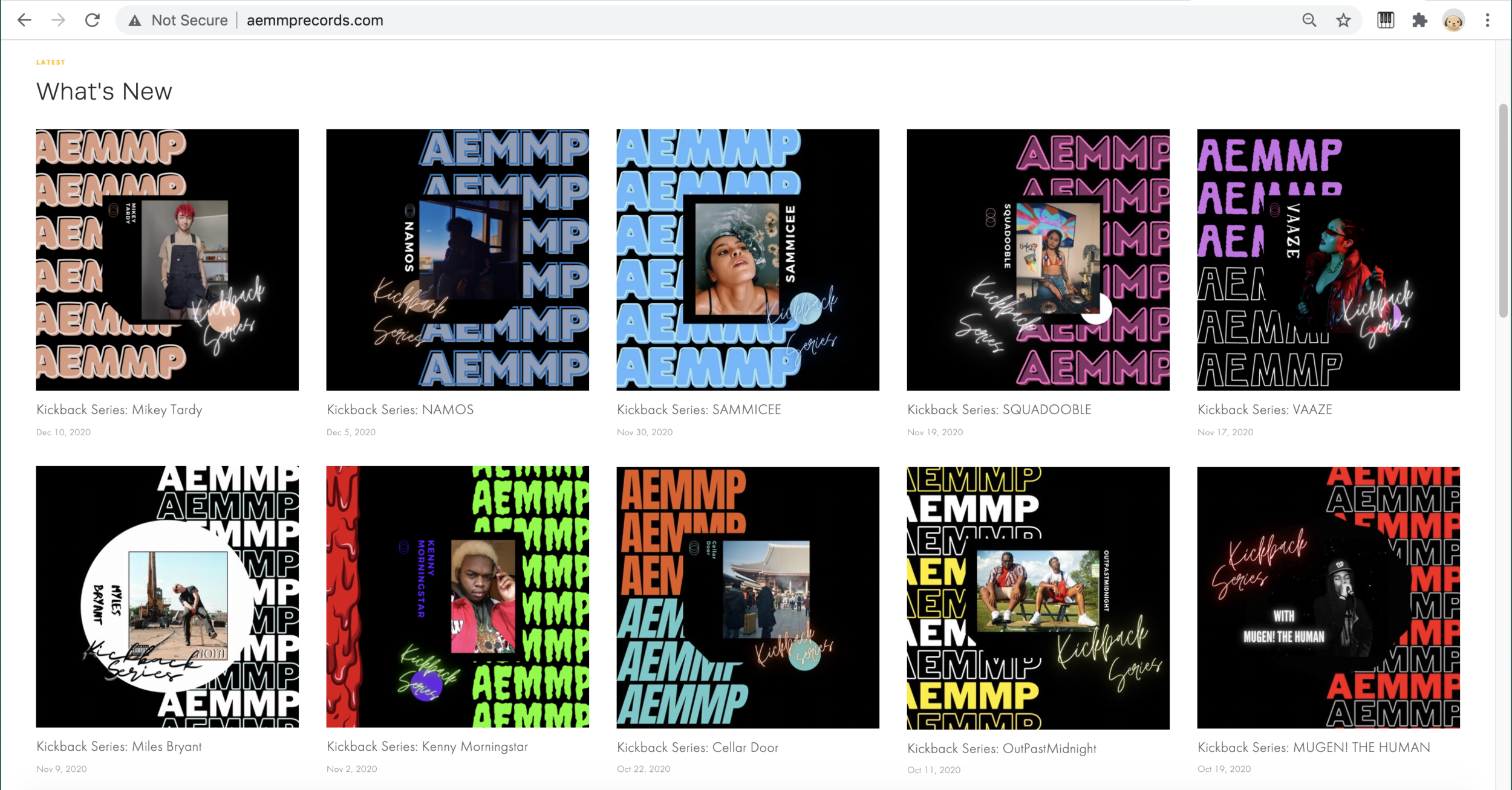Open Chrome's three-dot menu

pos(1487,20)
